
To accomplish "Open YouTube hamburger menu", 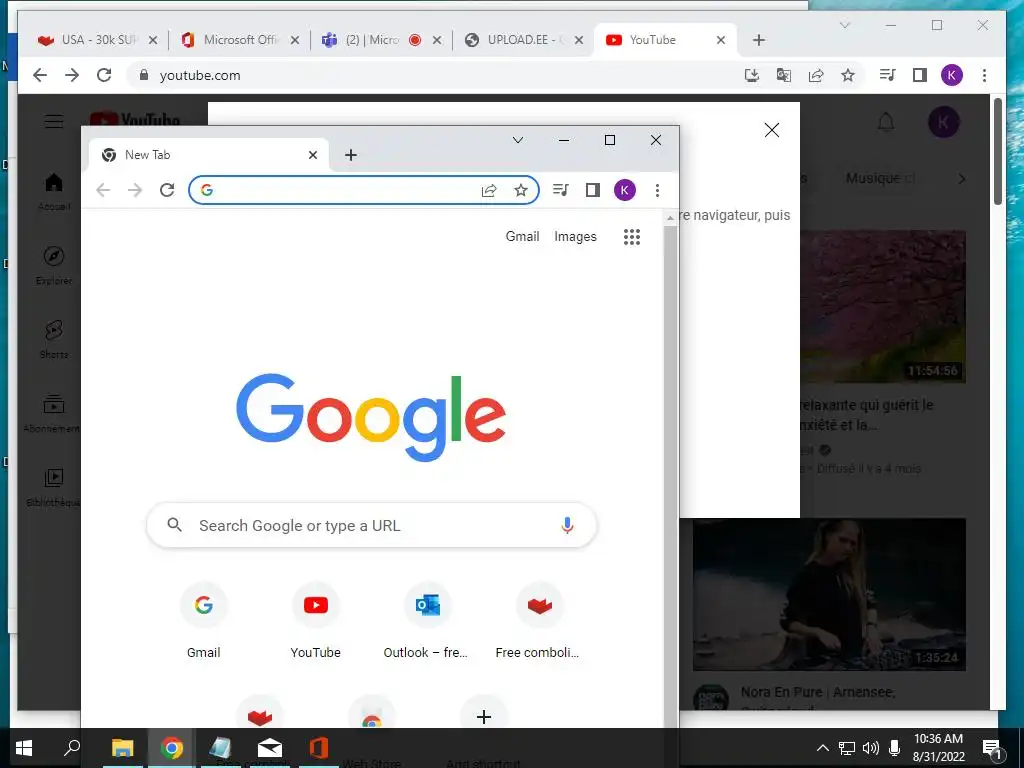I will pos(54,121).
